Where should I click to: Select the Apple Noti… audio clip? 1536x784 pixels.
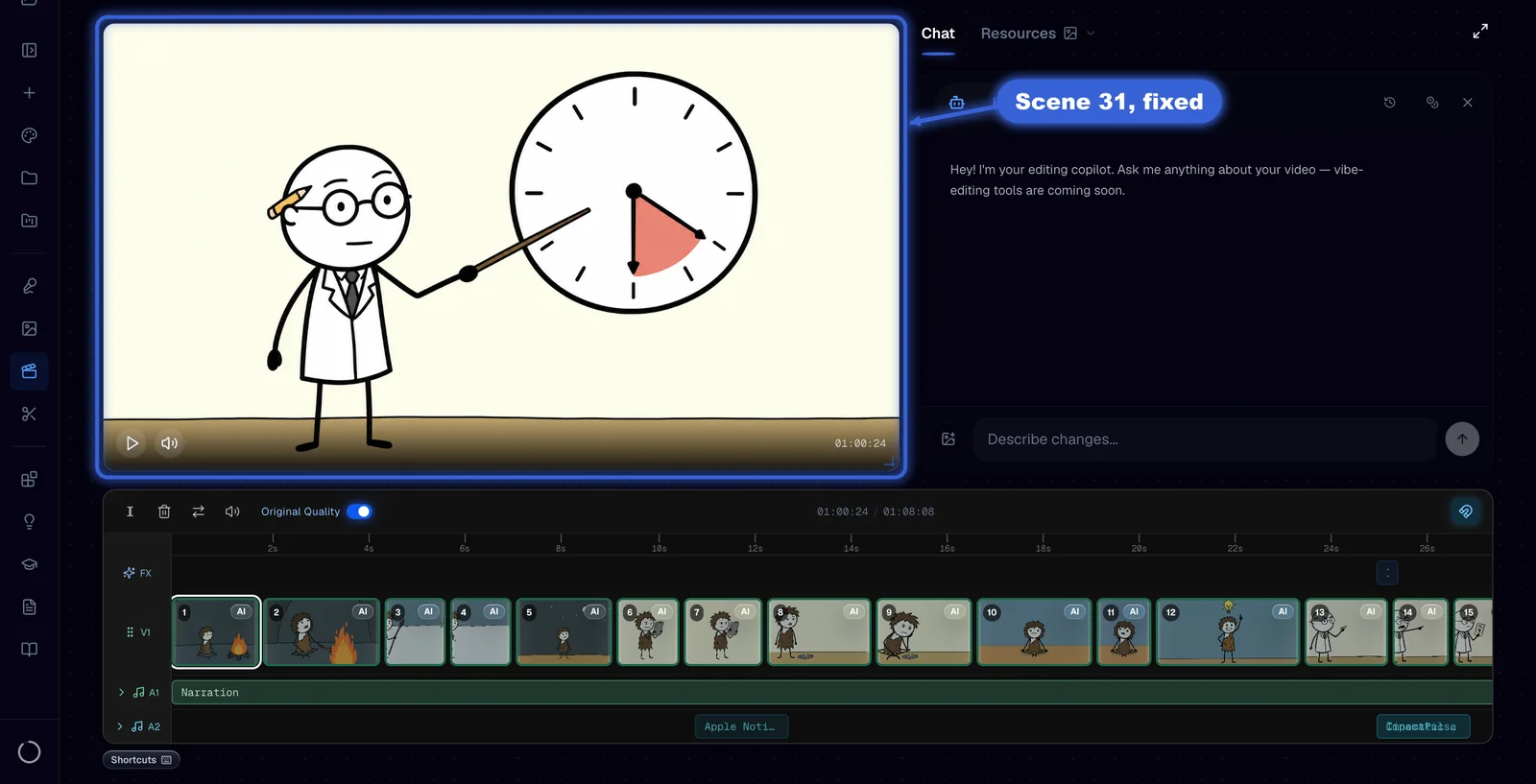tap(741, 726)
